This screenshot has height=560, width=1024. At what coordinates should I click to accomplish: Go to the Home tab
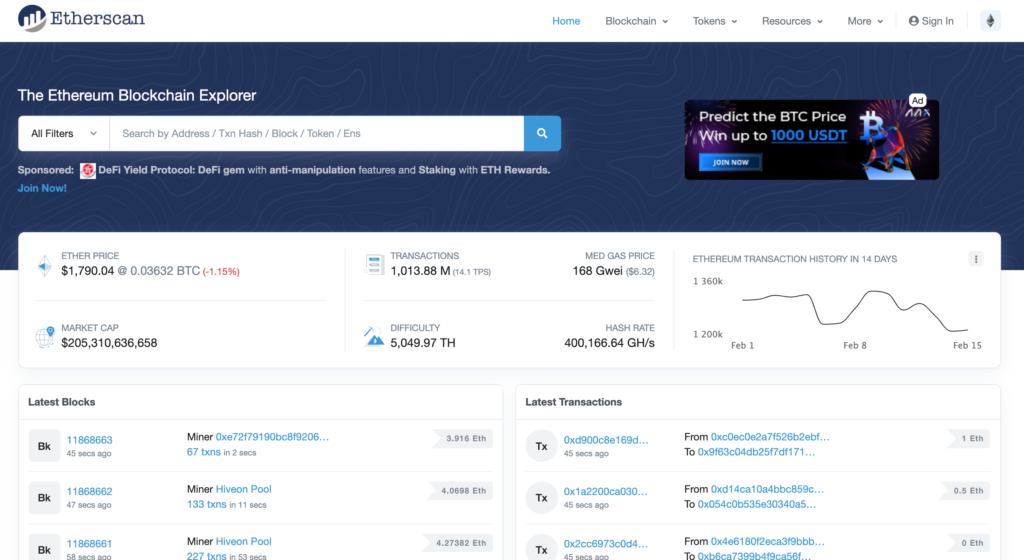click(566, 21)
